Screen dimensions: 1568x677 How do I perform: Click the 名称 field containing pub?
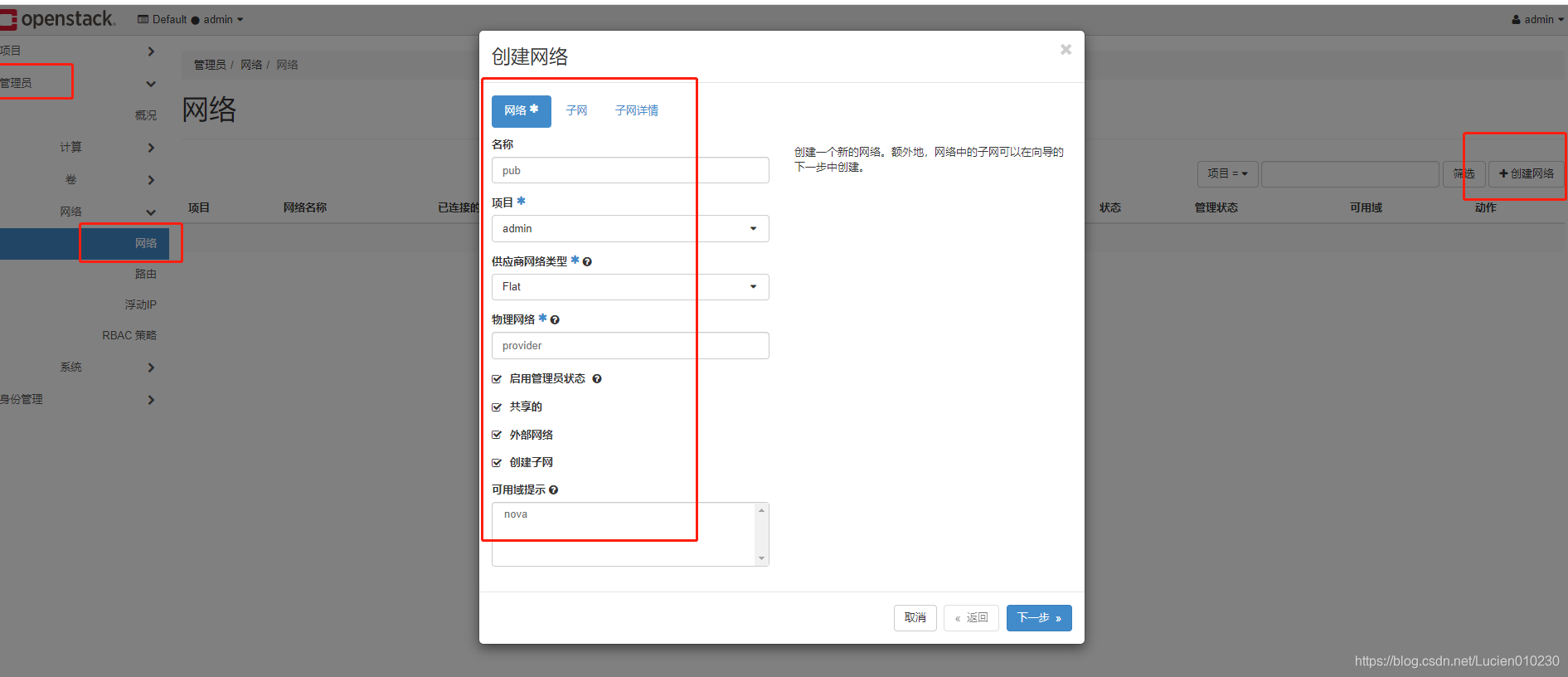point(630,171)
